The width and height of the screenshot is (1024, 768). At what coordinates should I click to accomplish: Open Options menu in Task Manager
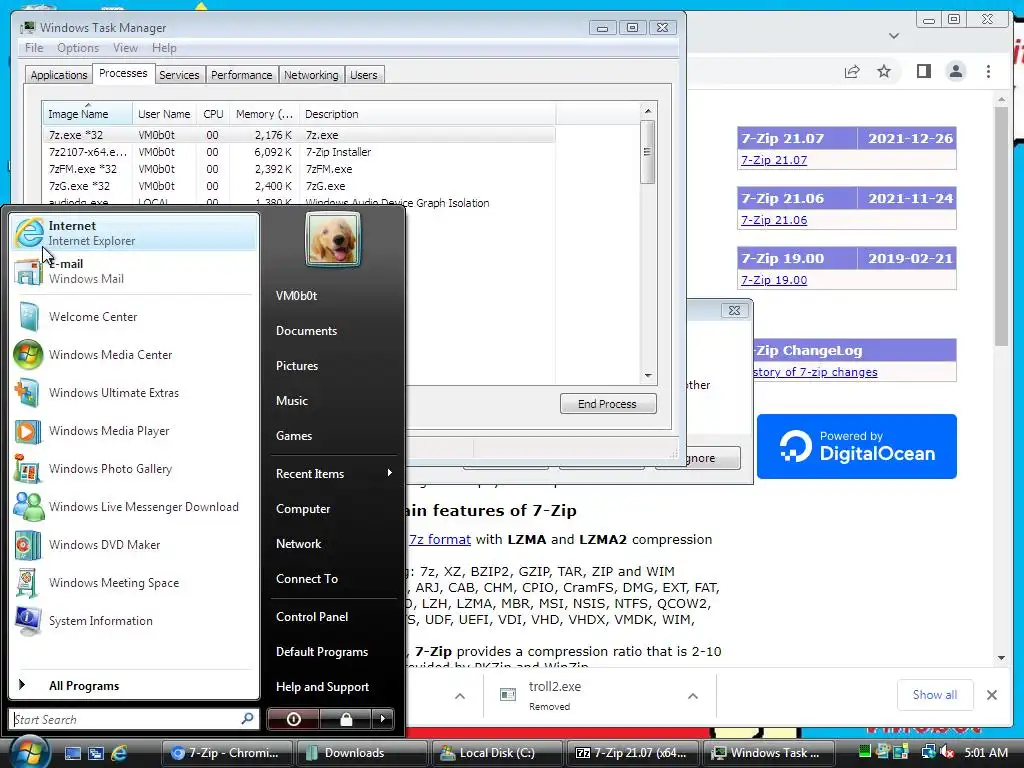78,48
